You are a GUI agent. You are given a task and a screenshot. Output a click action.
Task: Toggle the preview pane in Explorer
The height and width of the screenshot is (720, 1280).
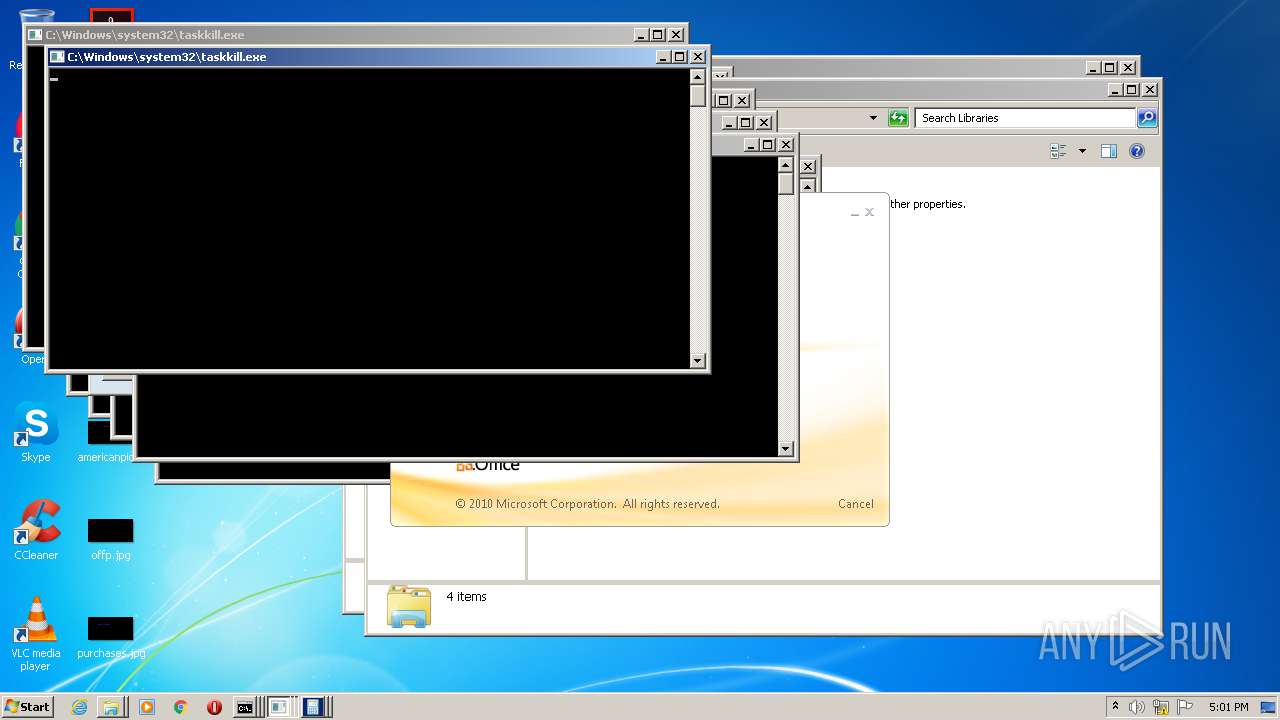pyautogui.click(x=1108, y=151)
